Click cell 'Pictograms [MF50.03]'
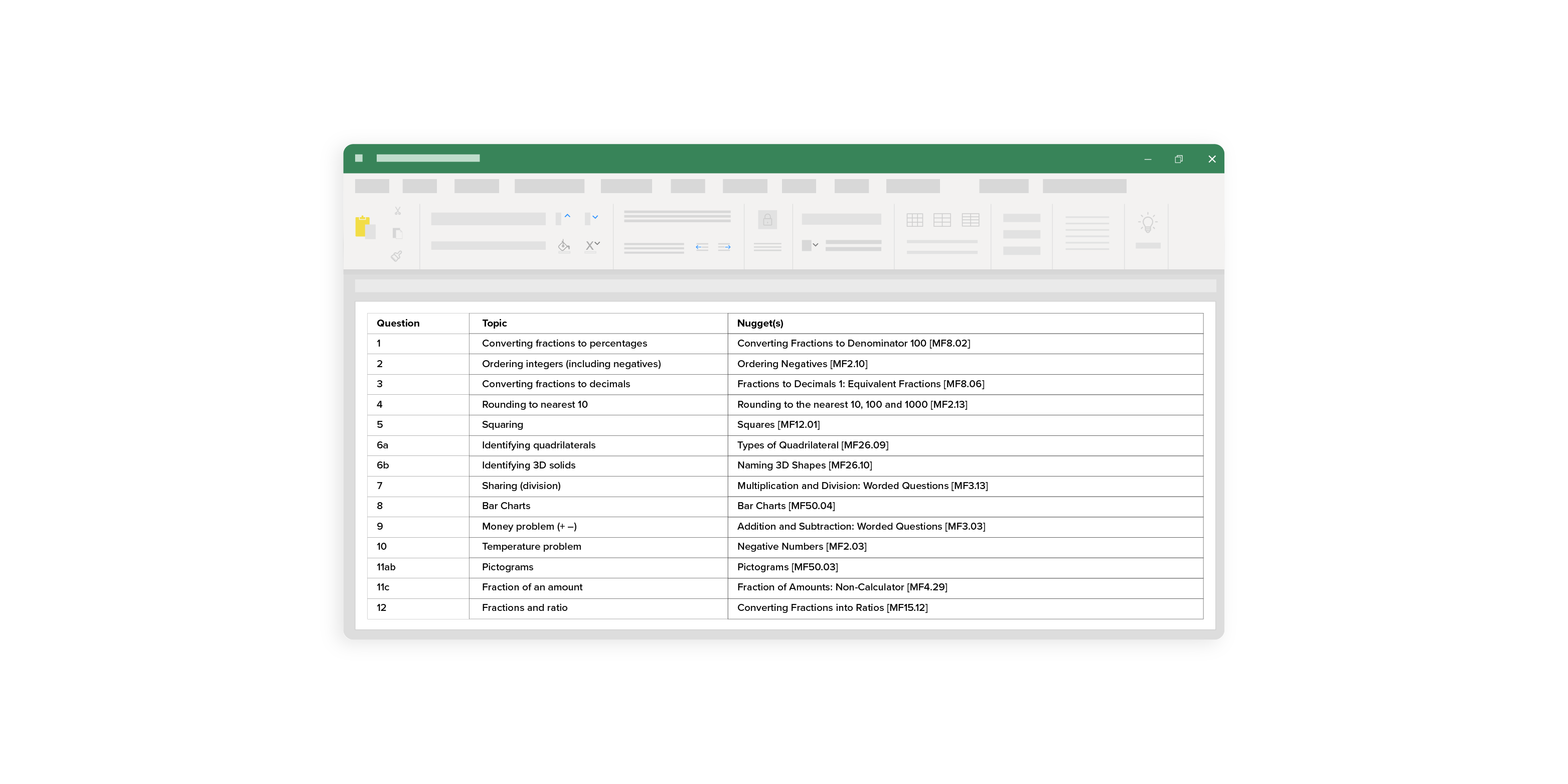Viewport: 1568px width, 784px height. (x=966, y=568)
